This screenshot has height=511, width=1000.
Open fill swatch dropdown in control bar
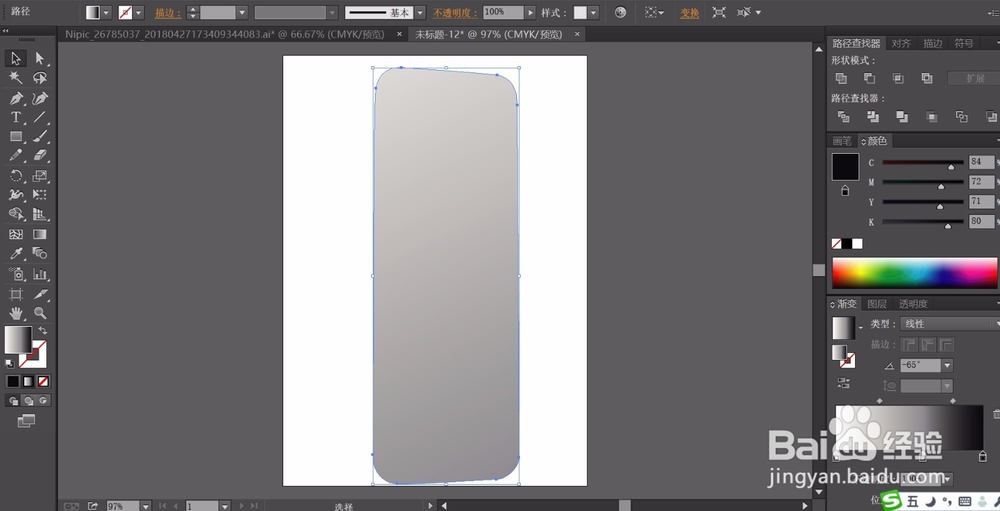(107, 12)
